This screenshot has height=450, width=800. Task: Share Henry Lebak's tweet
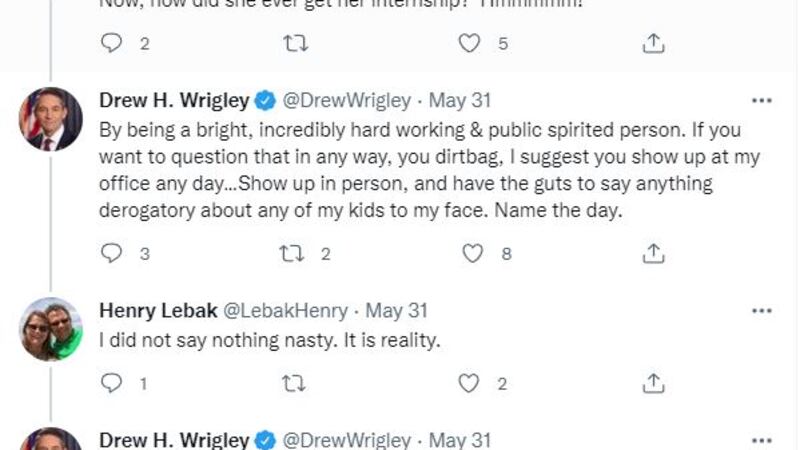point(653,383)
